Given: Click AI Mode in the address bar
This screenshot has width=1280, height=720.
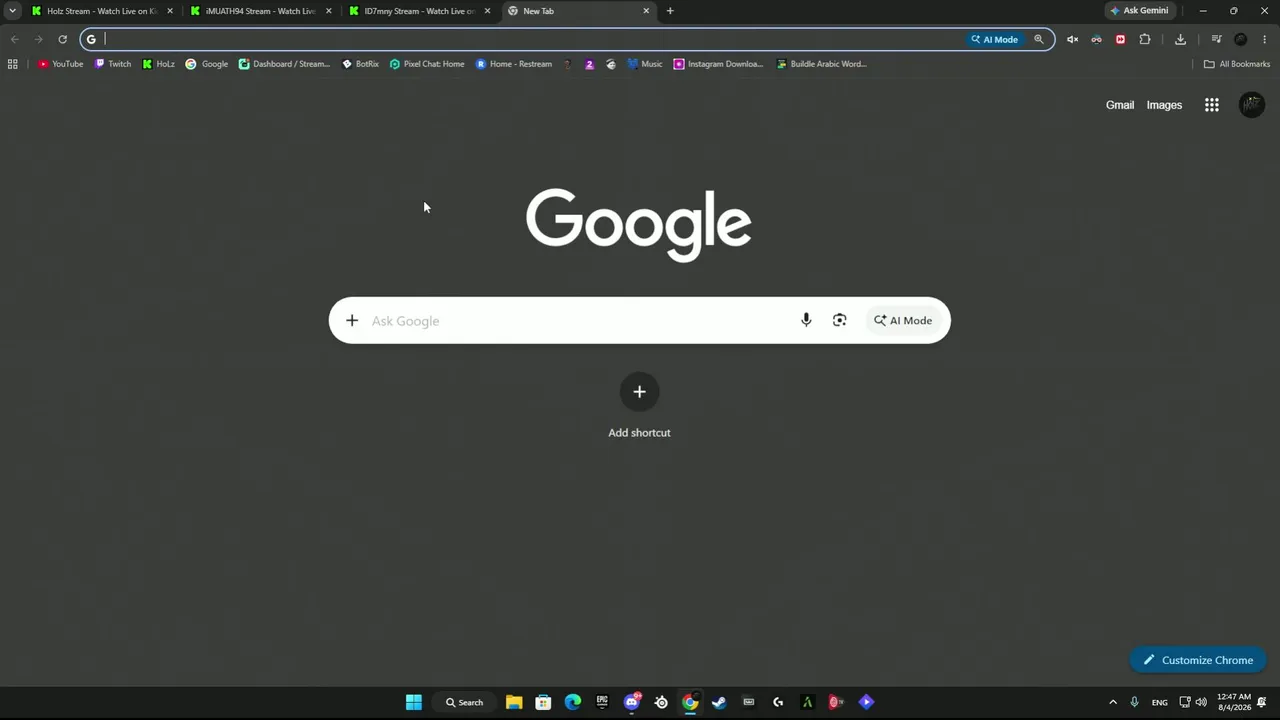Looking at the screenshot, I should 994,39.
